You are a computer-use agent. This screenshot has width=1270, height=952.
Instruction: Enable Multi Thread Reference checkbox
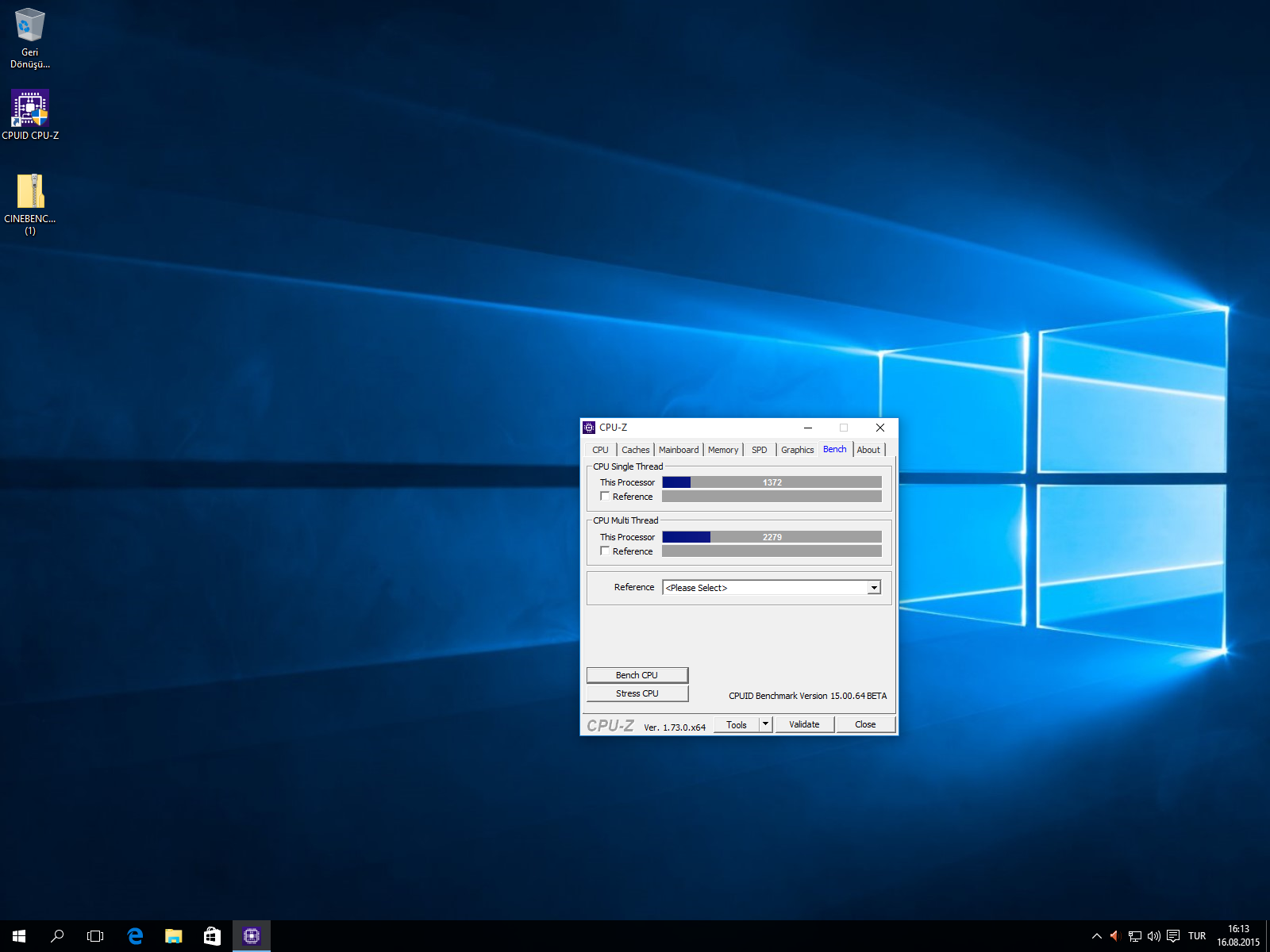(x=605, y=551)
